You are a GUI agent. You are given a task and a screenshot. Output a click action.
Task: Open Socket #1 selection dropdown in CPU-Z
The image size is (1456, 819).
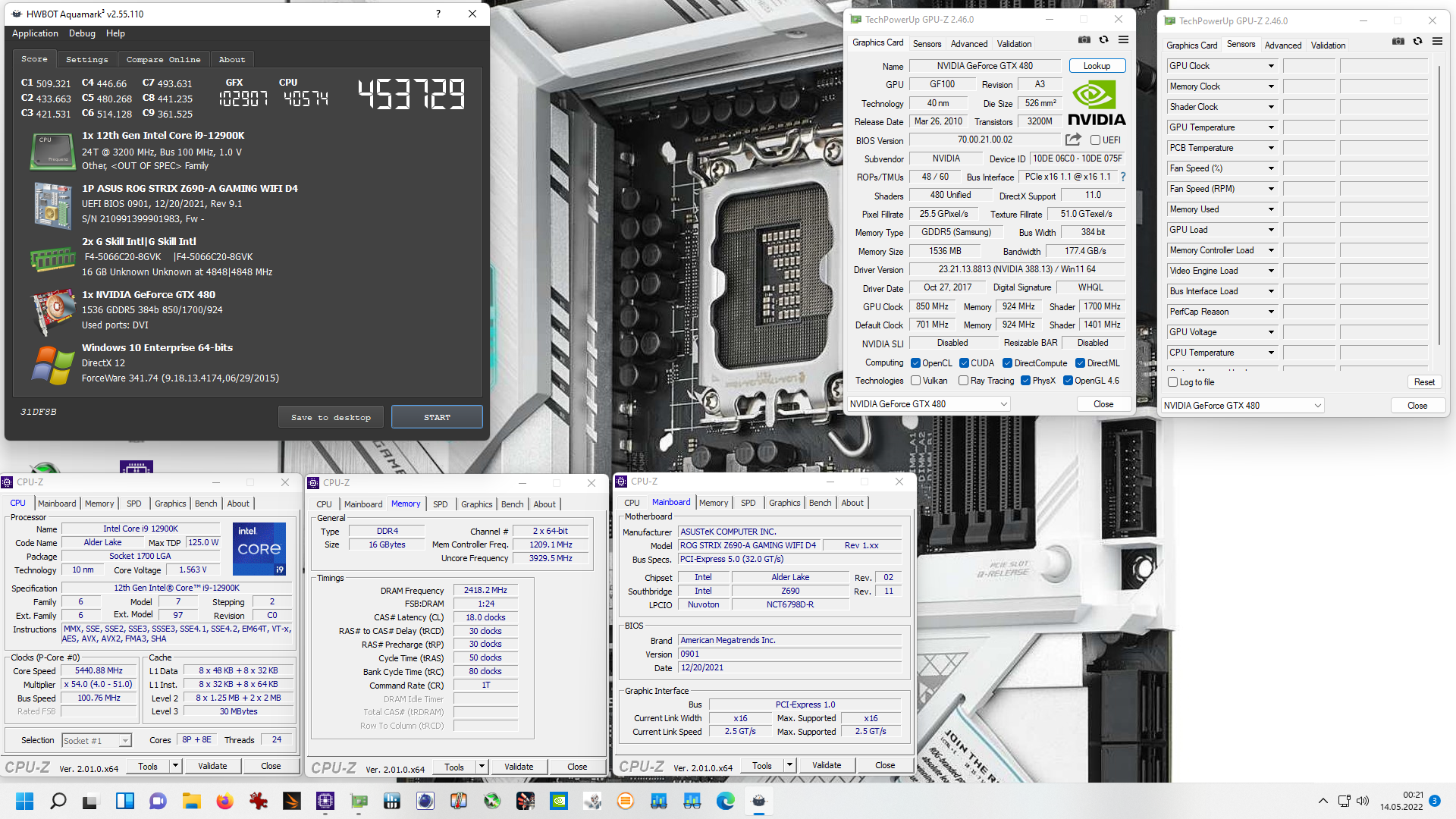(96, 740)
